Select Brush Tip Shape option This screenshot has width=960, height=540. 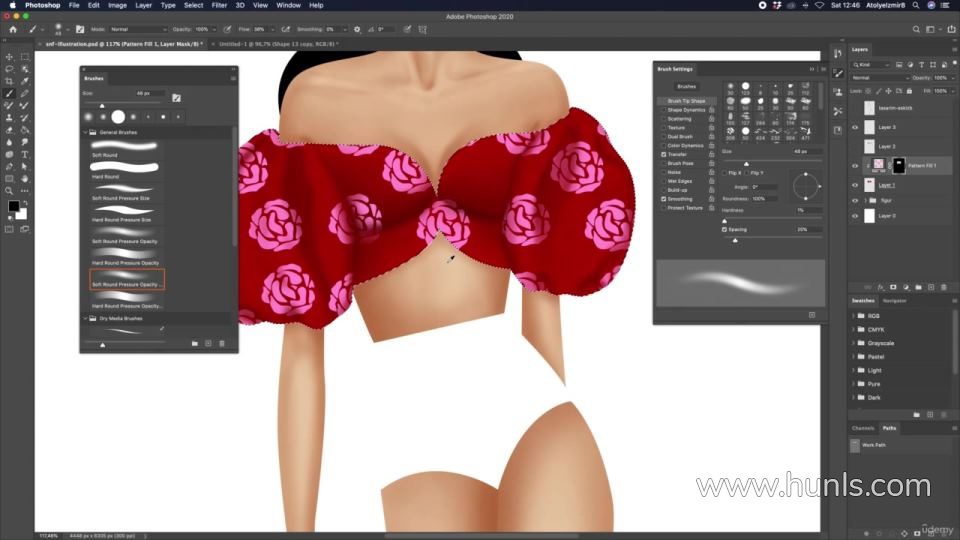[686, 100]
